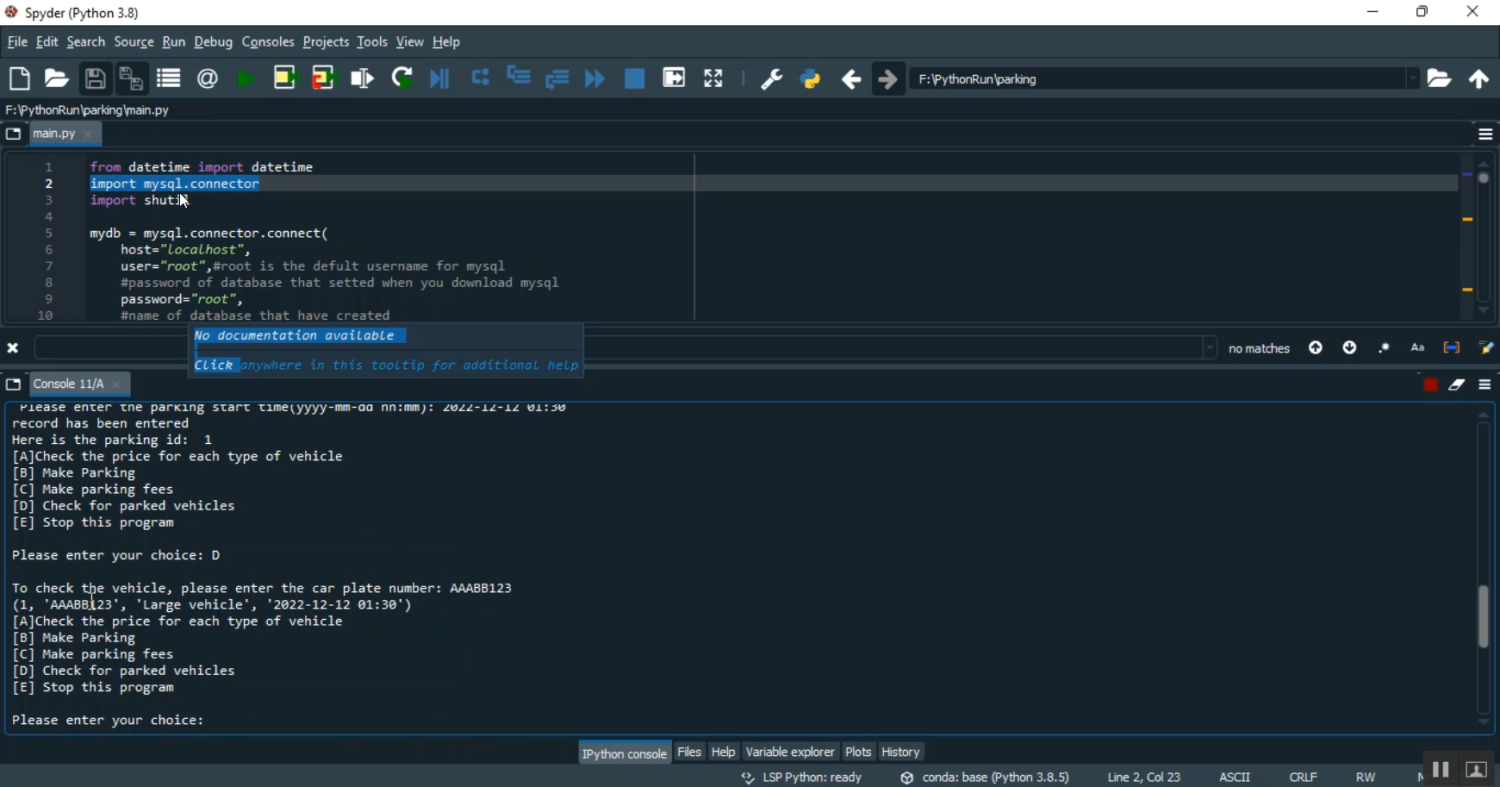Interrupt kernel with red stop square
Viewport: 1500px width, 787px height.
pyautogui.click(x=1430, y=385)
